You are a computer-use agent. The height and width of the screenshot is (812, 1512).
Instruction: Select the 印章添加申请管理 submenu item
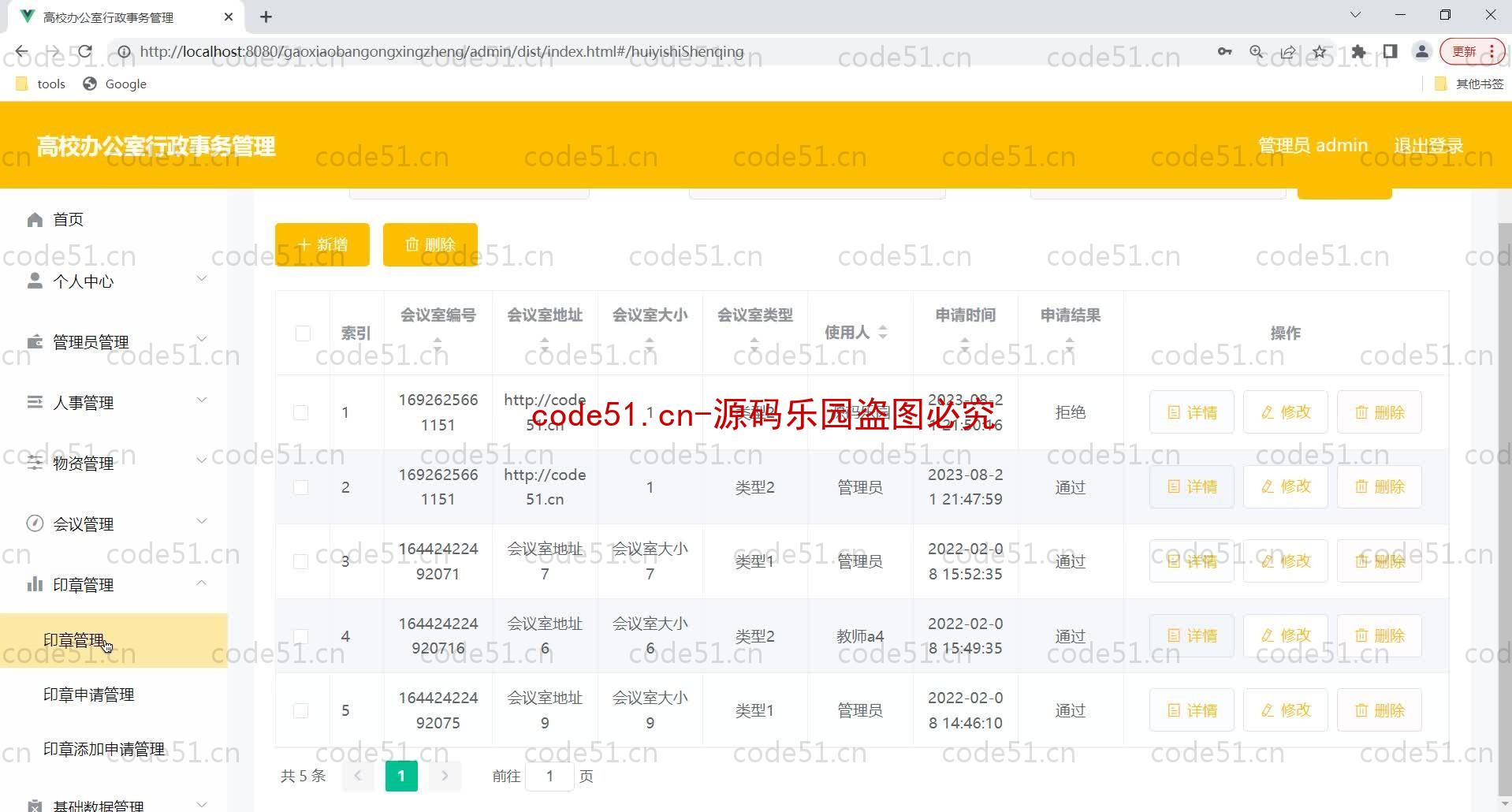tap(114, 749)
